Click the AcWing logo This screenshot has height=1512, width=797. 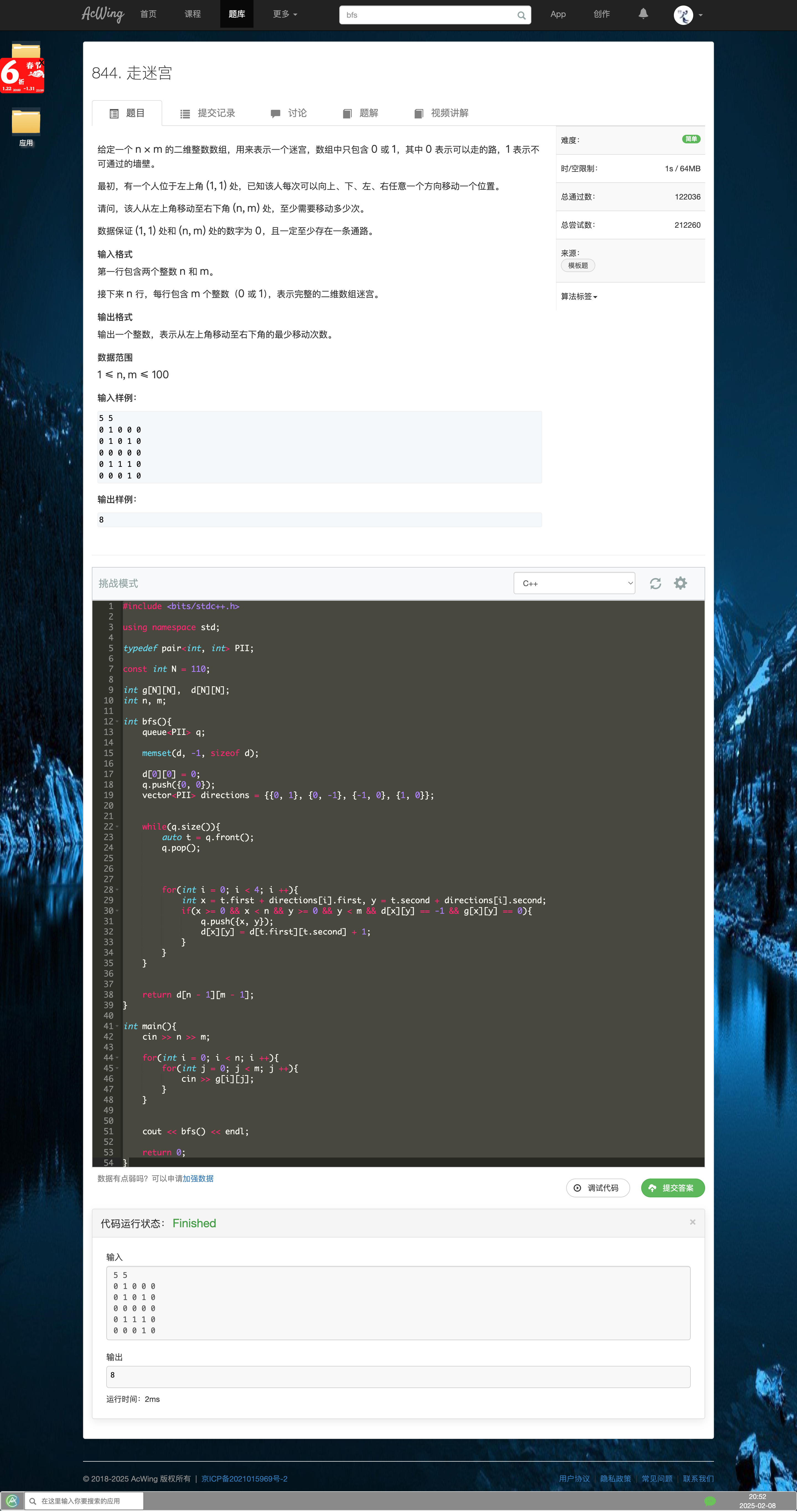point(103,14)
